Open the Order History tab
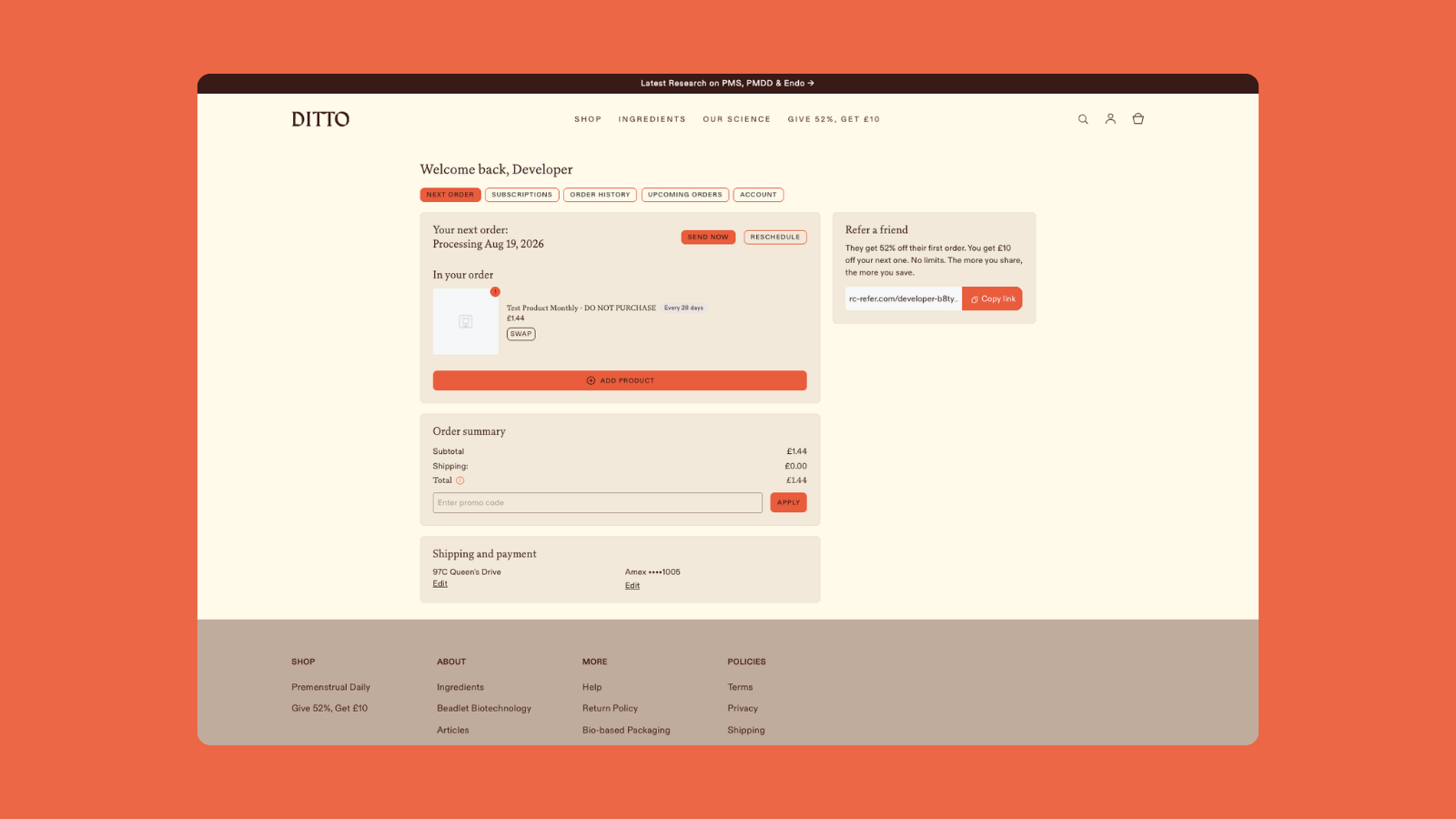Image resolution: width=1456 pixels, height=819 pixels. pyautogui.click(x=600, y=195)
